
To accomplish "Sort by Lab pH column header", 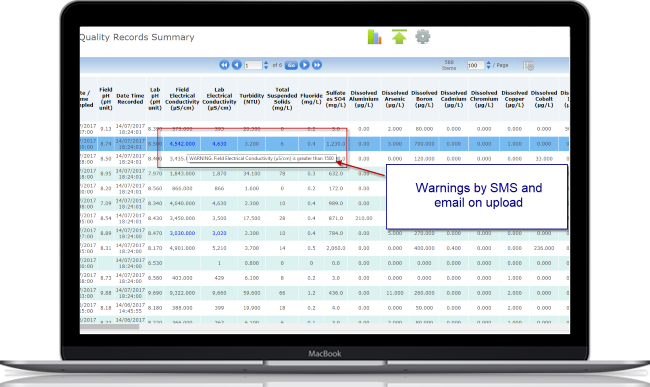I will (x=155, y=99).
